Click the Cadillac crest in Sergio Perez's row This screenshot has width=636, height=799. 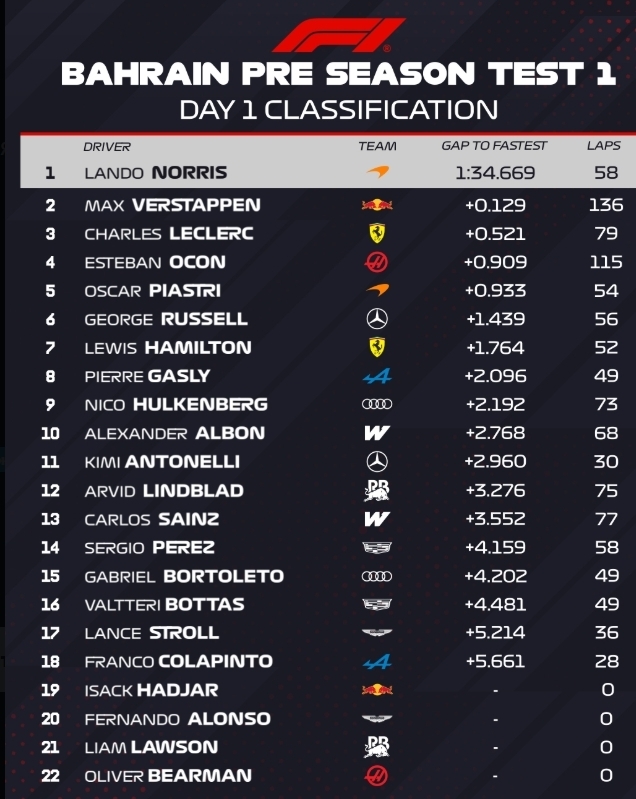pyautogui.click(x=377, y=547)
